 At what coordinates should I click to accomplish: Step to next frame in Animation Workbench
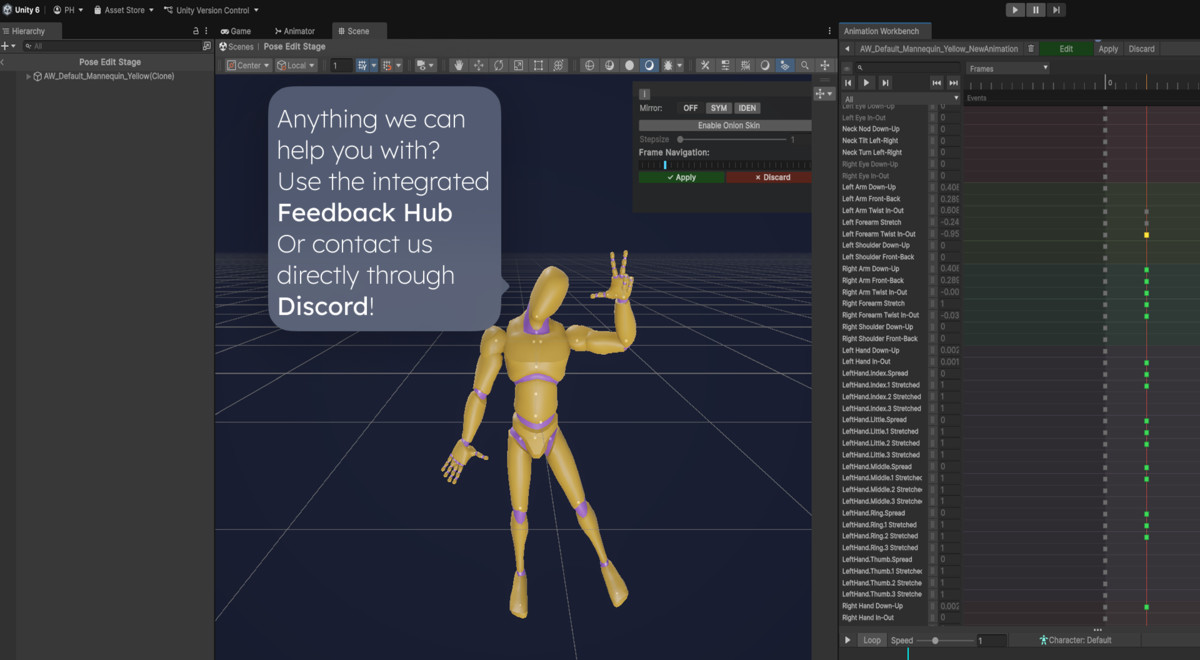coord(885,83)
